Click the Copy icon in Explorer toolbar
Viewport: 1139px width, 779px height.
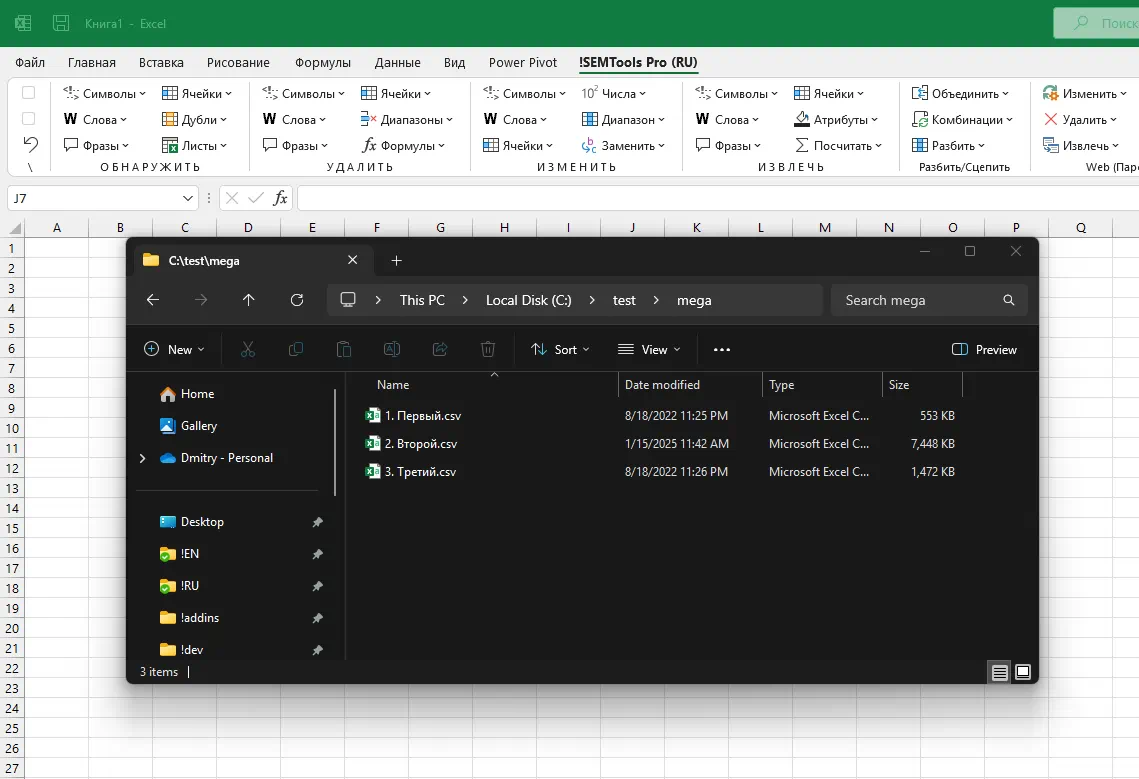point(296,350)
